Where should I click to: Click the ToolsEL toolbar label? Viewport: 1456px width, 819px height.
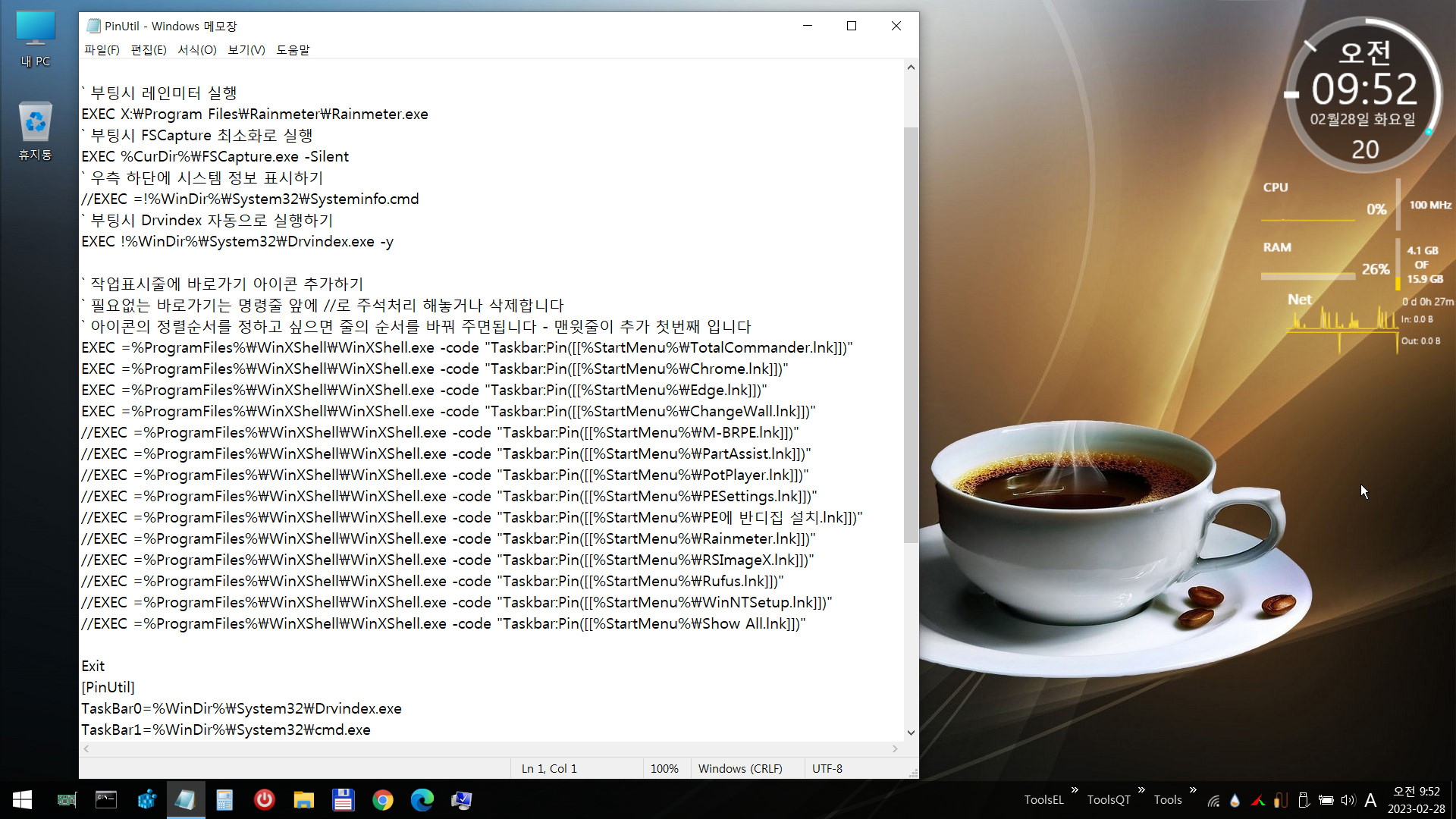[1044, 800]
